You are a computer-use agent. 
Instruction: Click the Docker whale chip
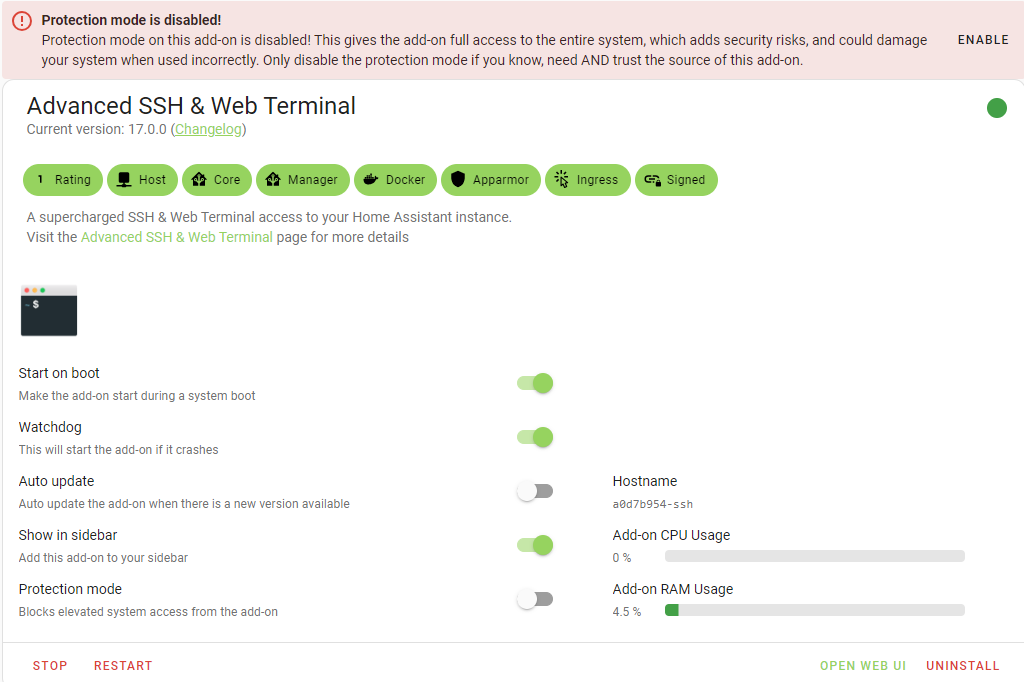[396, 180]
